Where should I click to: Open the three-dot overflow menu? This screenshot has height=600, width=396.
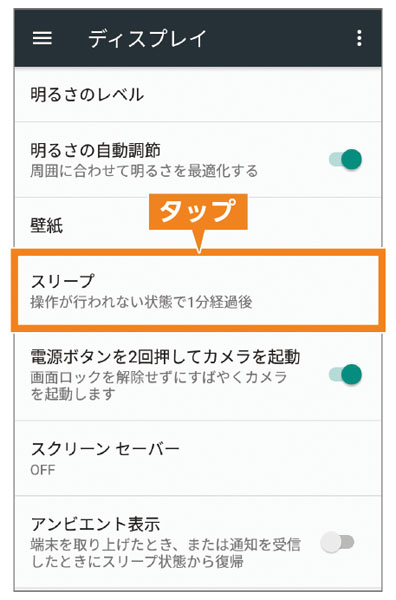(359, 38)
